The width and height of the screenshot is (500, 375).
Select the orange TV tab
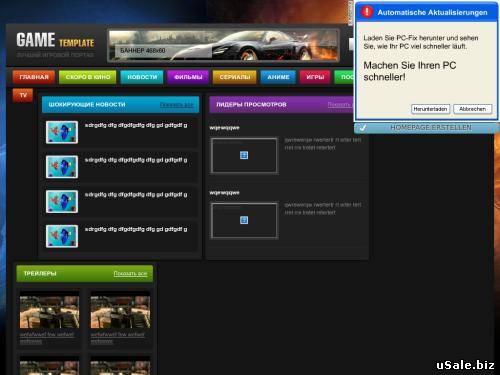tap(23, 95)
